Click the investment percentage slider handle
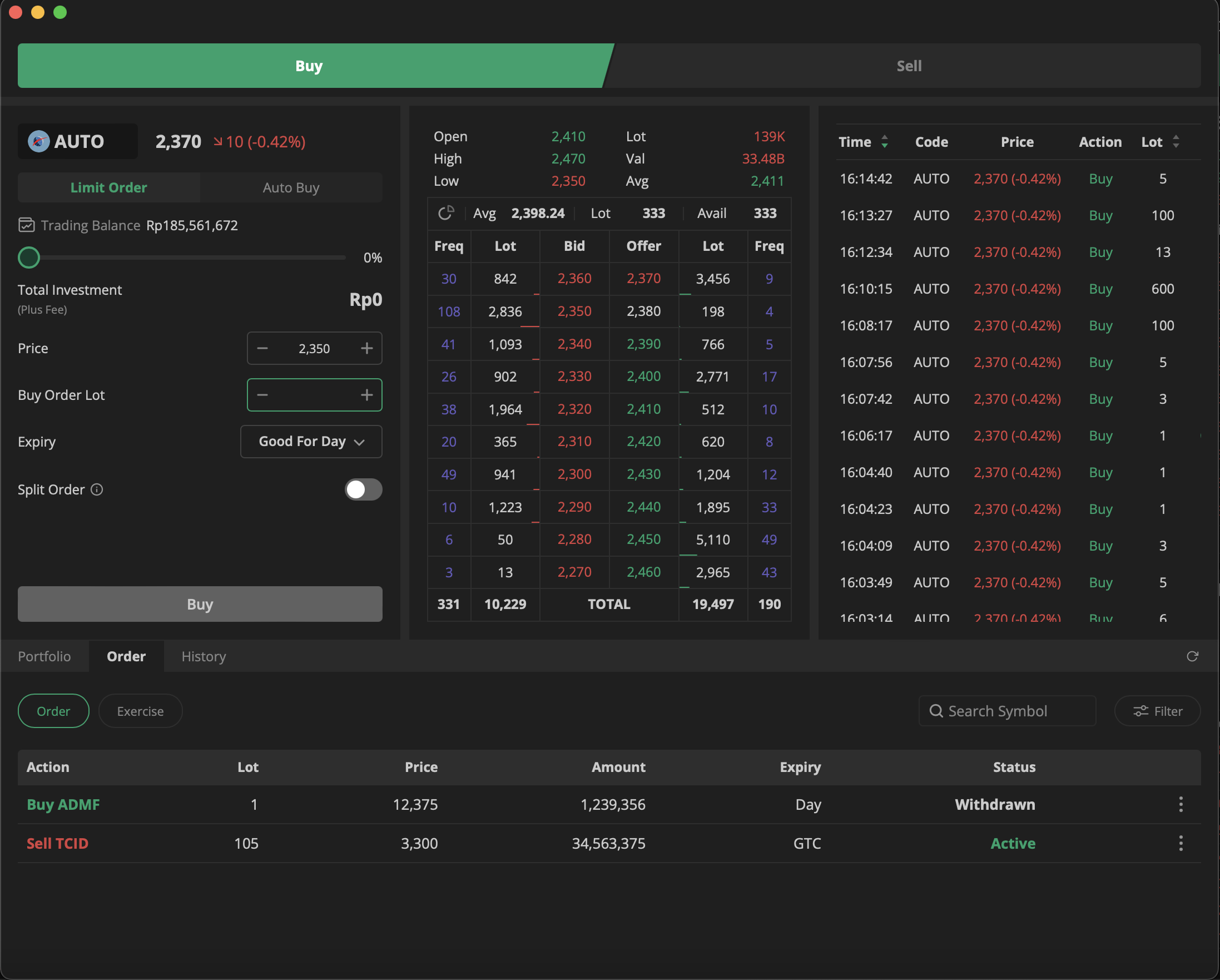Screen dimensions: 1220x980 28,257
